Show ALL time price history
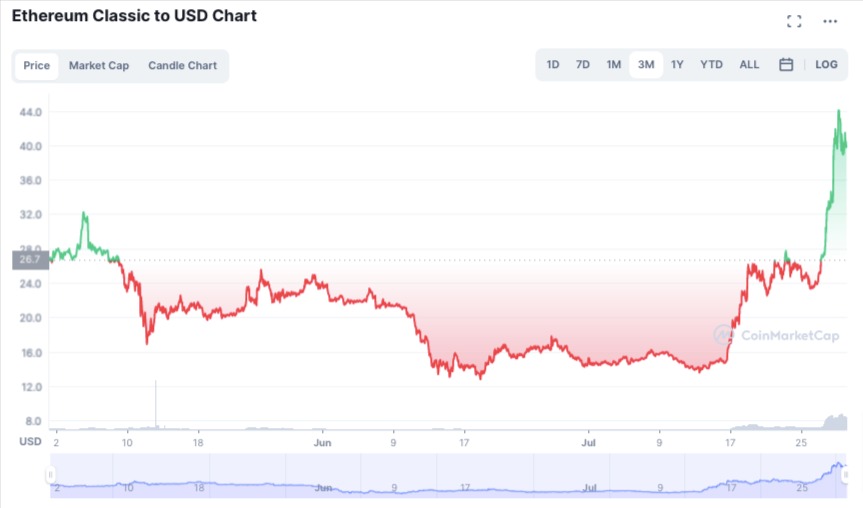 click(749, 65)
